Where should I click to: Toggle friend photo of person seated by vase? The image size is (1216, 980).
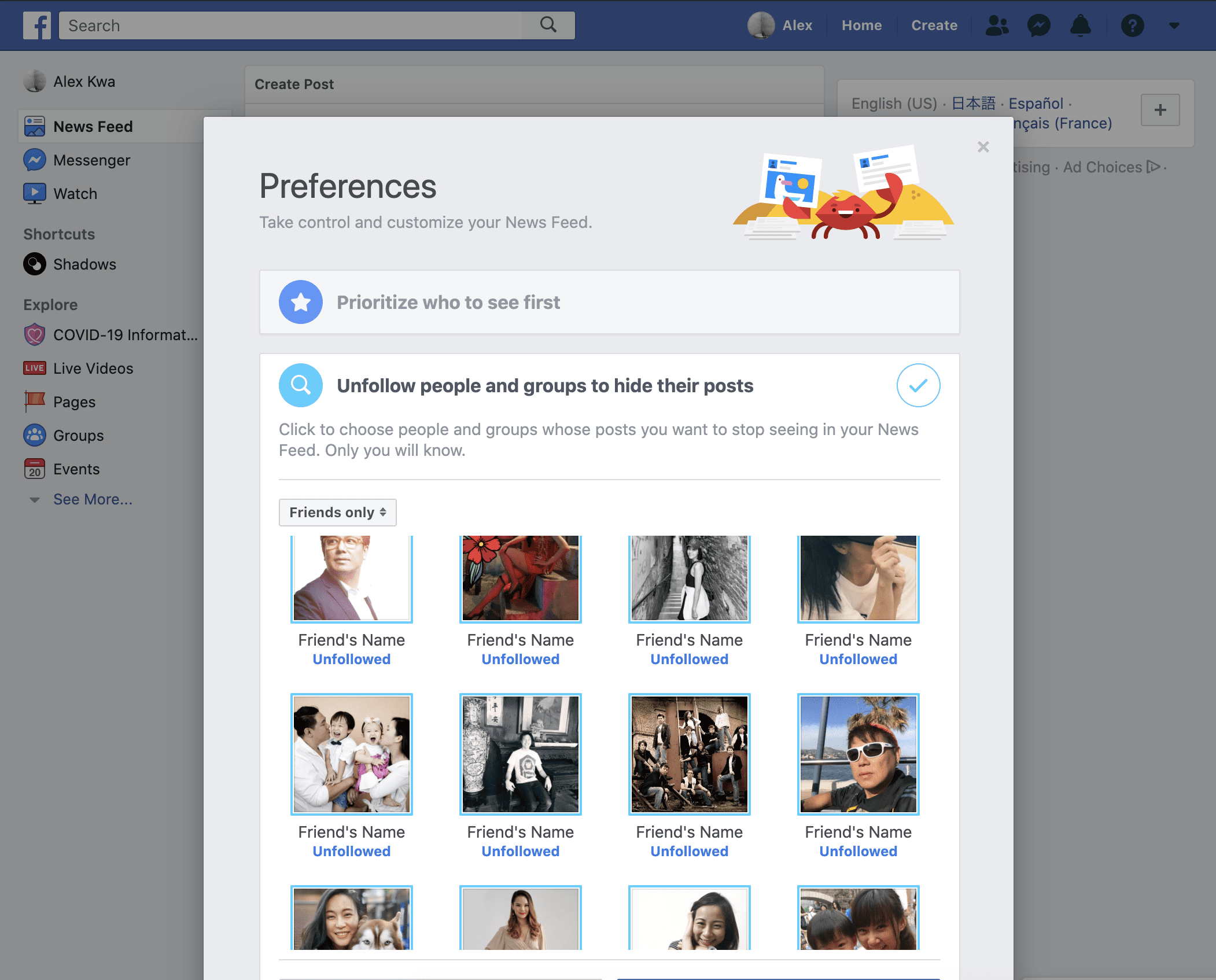[x=521, y=754]
